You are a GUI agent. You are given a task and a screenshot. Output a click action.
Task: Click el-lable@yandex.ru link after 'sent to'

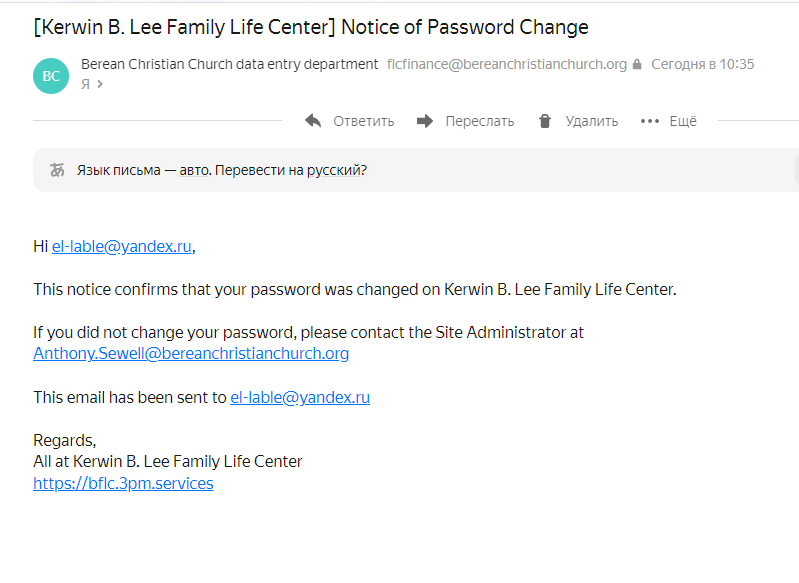(300, 397)
